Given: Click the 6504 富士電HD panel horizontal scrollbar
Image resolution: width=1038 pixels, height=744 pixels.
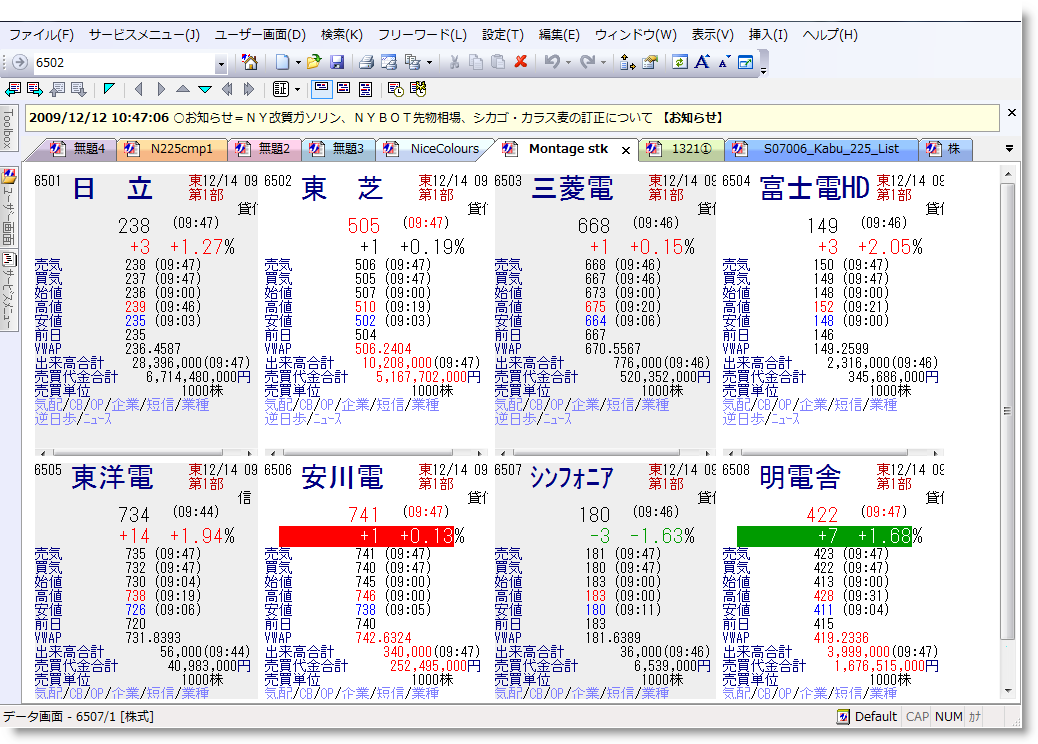Looking at the screenshot, I should [833, 453].
